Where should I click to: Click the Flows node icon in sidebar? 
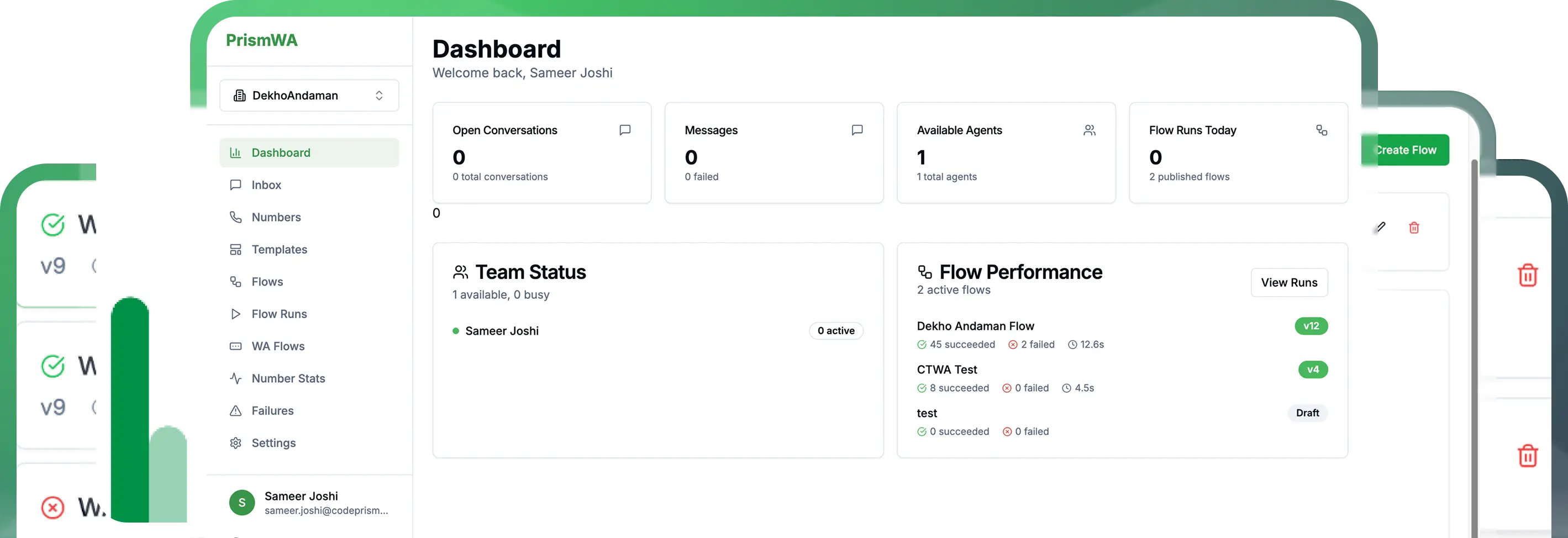pos(235,282)
